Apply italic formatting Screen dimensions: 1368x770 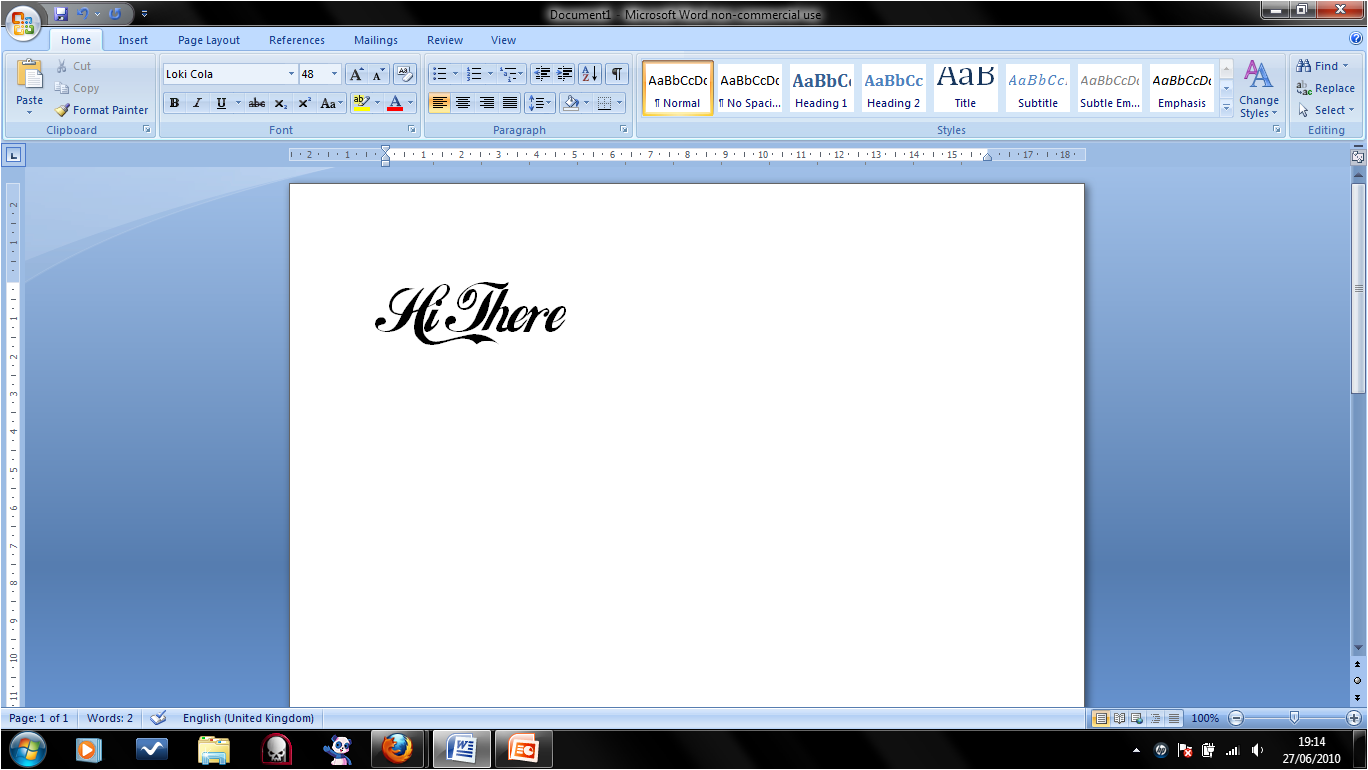coord(197,103)
